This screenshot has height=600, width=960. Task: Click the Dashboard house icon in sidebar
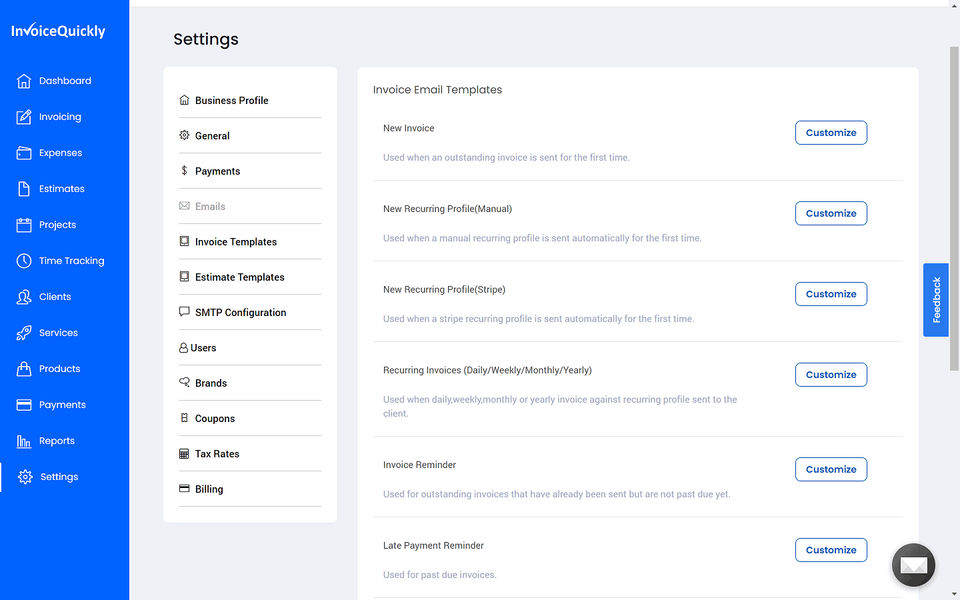[x=23, y=81]
